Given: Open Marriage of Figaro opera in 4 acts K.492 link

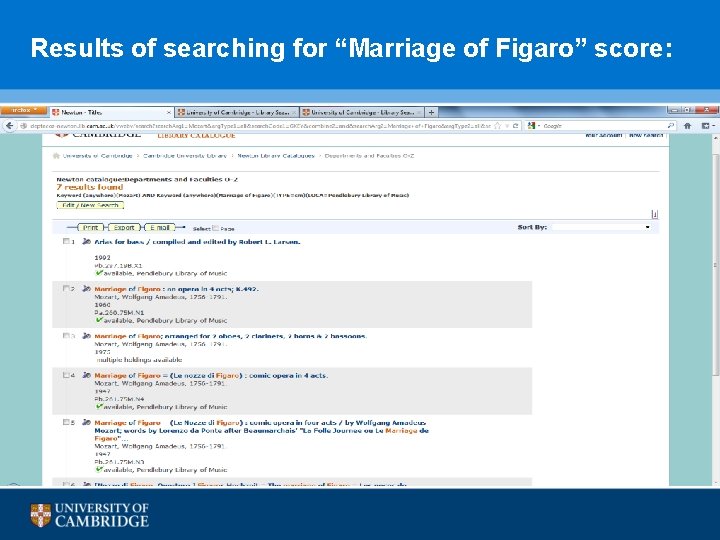Looking at the screenshot, I should (x=176, y=289).
